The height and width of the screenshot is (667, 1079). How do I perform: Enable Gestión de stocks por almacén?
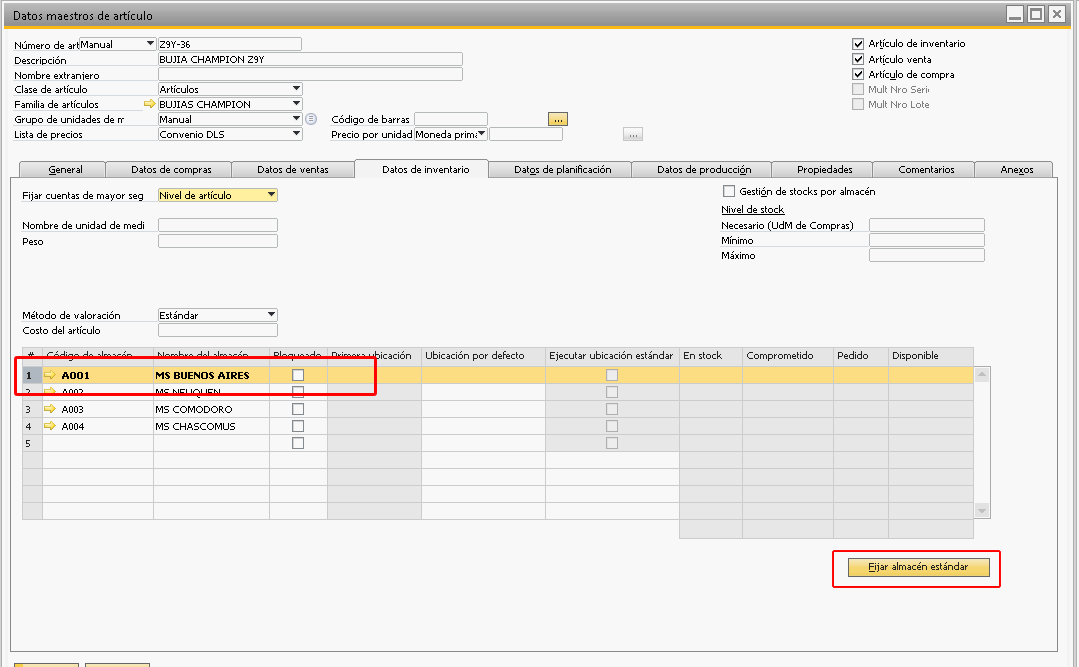coord(729,191)
